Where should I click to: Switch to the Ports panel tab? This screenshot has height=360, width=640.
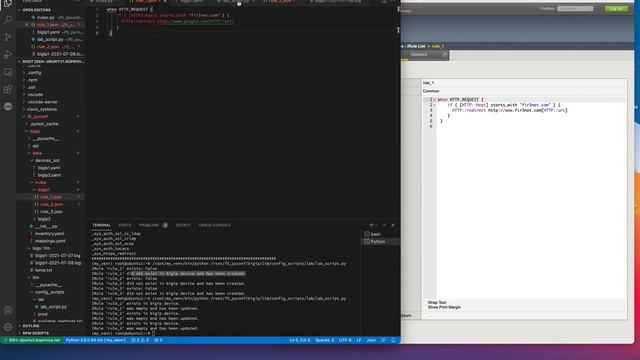(125, 225)
